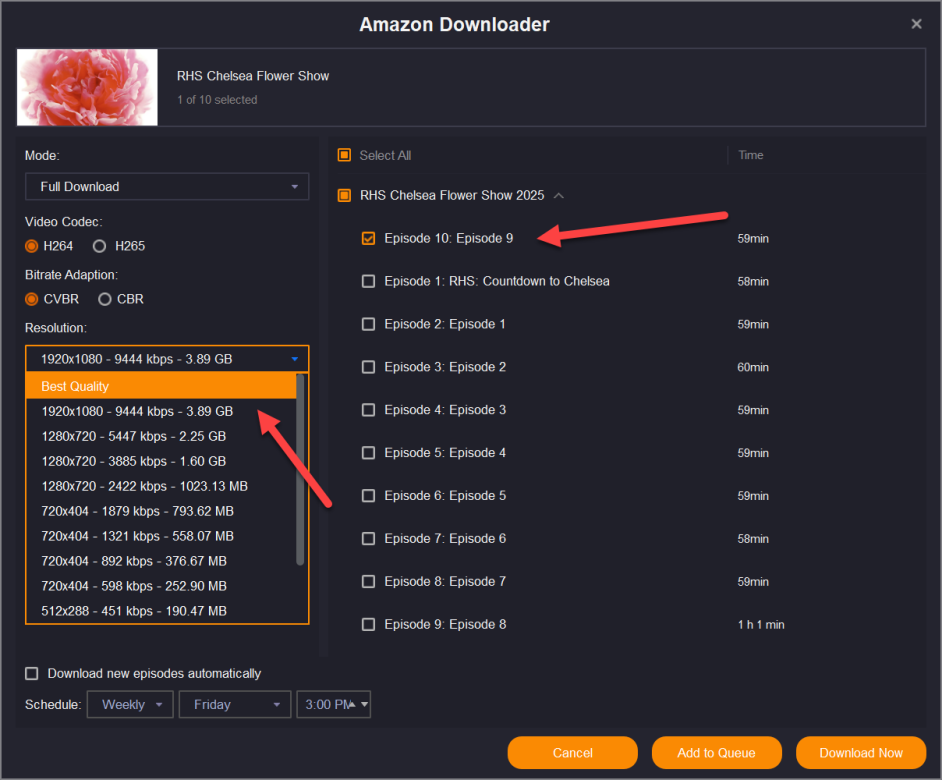This screenshot has width=942, height=780.
Task: Collapse the Resolution dropdown
Action: 167,359
